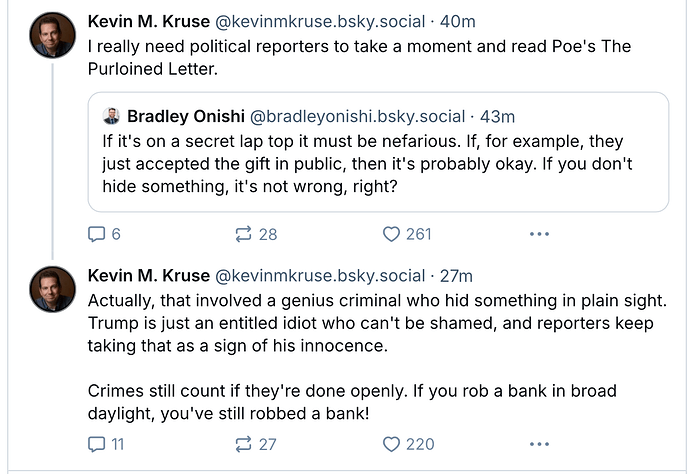
Task: Reply to the second post with 11 replies
Action: [106, 444]
